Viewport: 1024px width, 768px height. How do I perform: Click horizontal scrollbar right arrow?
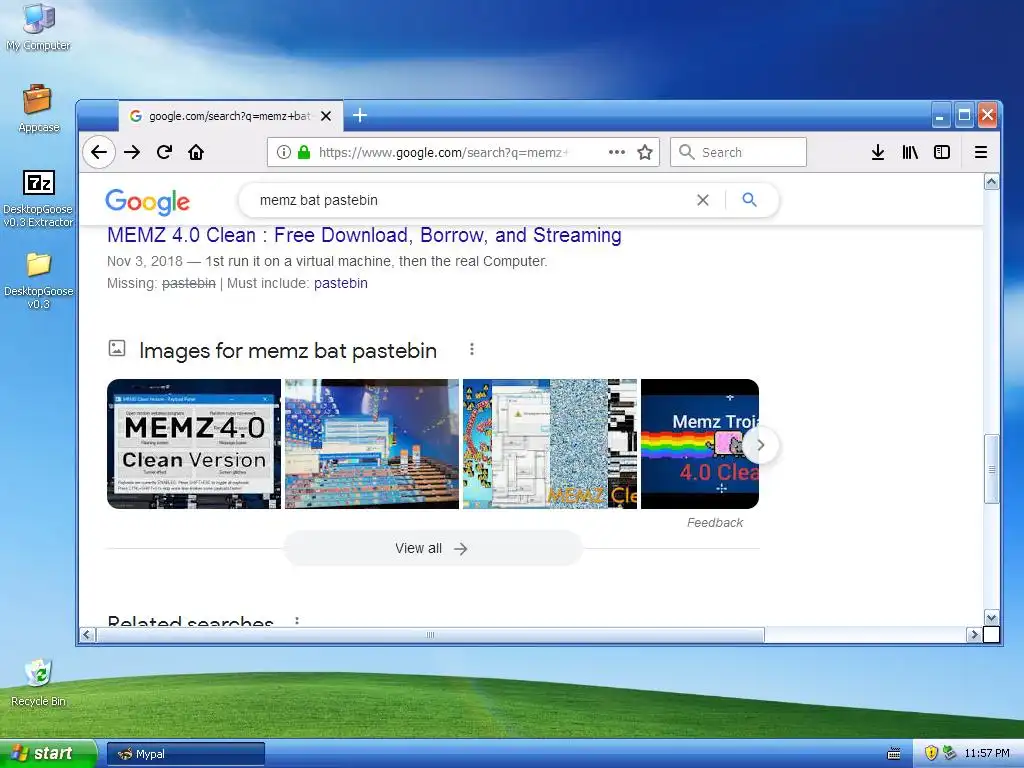coord(974,634)
